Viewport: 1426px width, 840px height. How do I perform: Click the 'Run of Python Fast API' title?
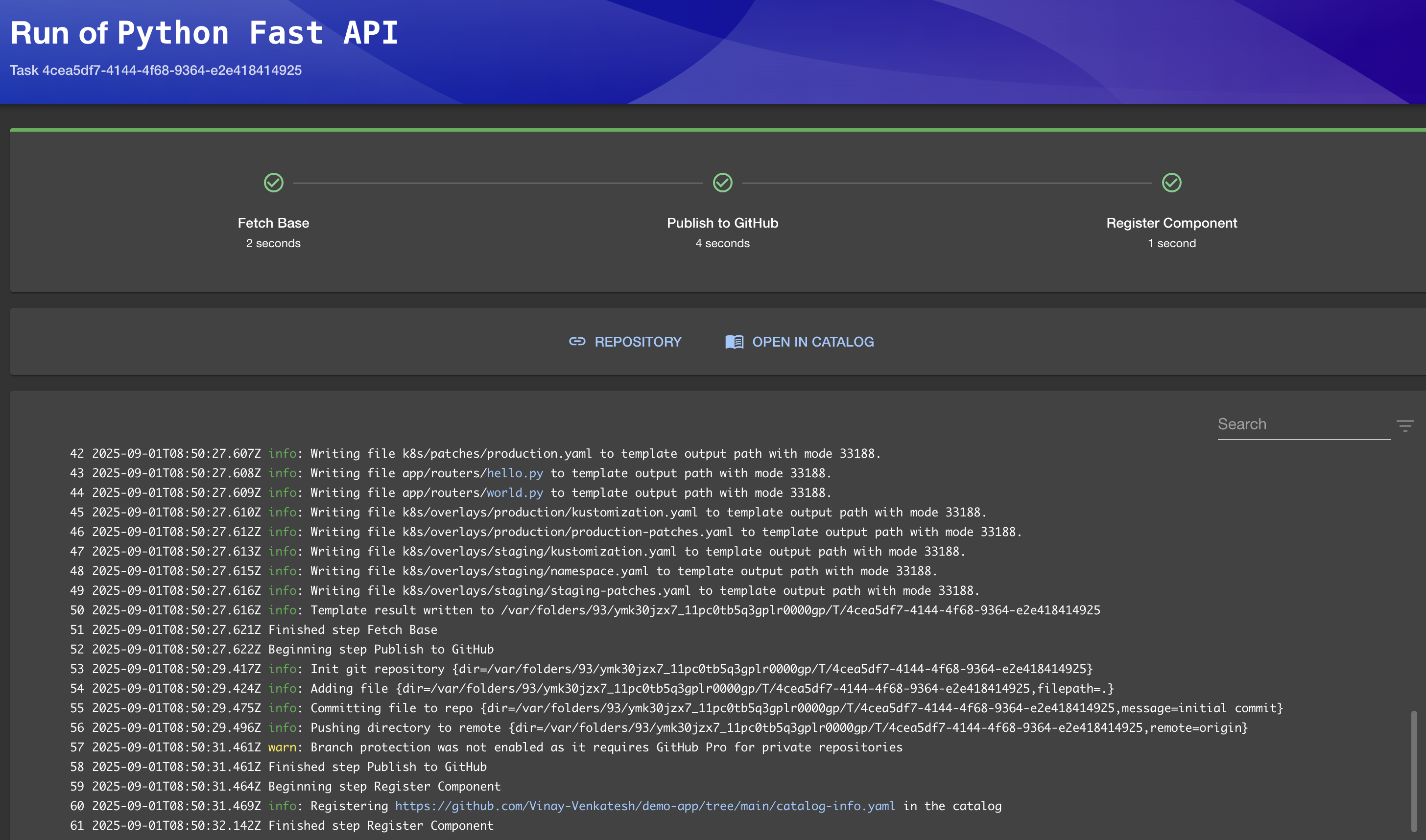204,32
